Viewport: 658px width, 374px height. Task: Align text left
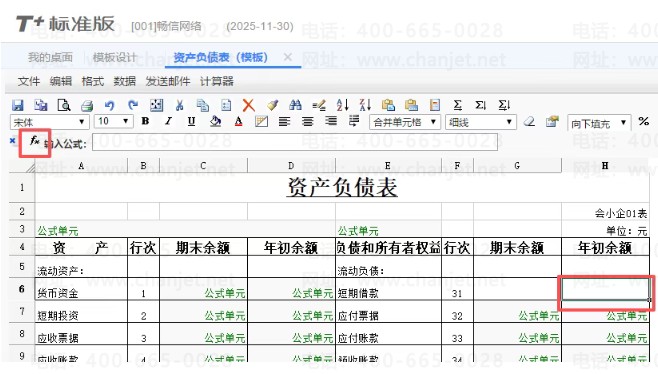[x=285, y=122]
